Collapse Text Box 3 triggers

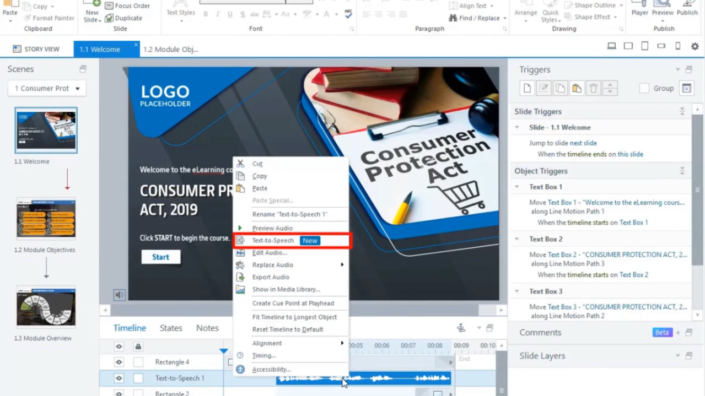click(517, 291)
